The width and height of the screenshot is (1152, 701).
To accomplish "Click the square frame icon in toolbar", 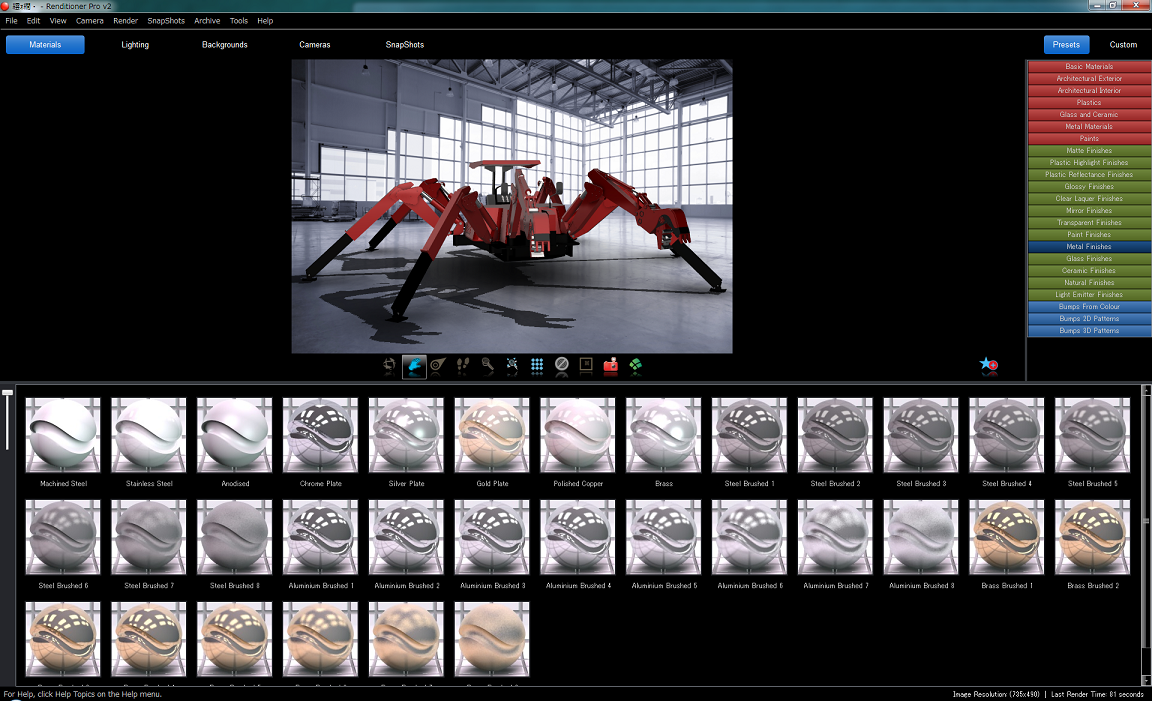I will 587,366.
